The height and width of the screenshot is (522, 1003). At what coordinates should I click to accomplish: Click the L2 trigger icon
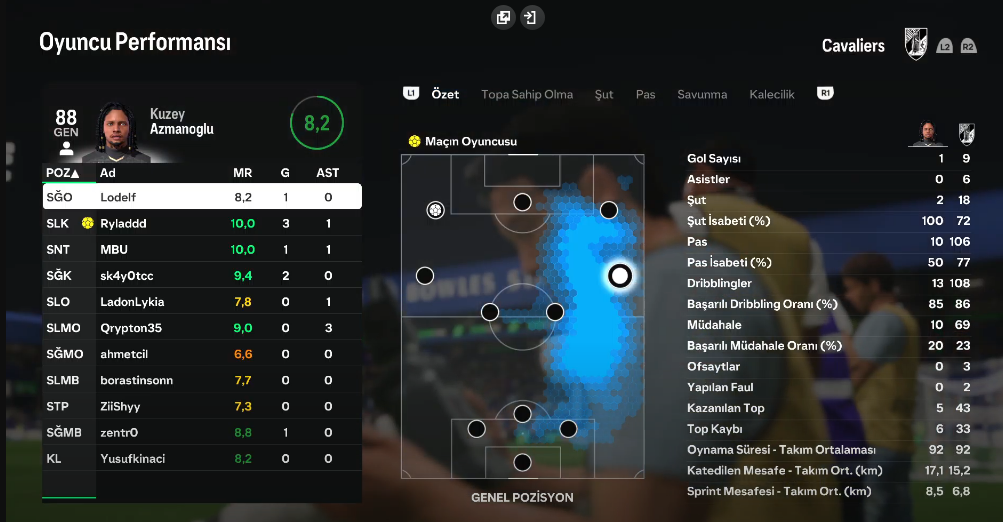coord(944,46)
